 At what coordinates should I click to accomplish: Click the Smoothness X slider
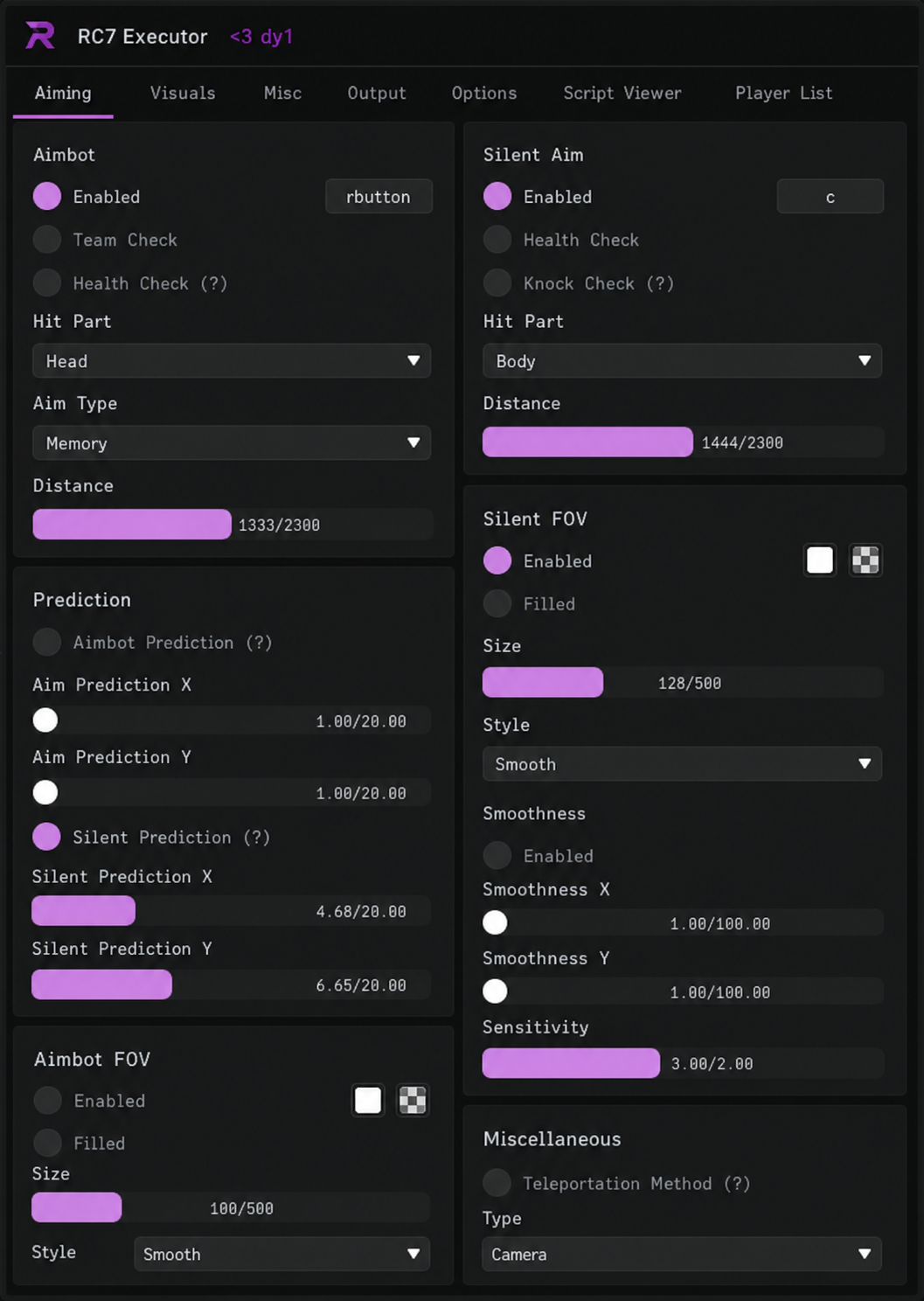683,923
